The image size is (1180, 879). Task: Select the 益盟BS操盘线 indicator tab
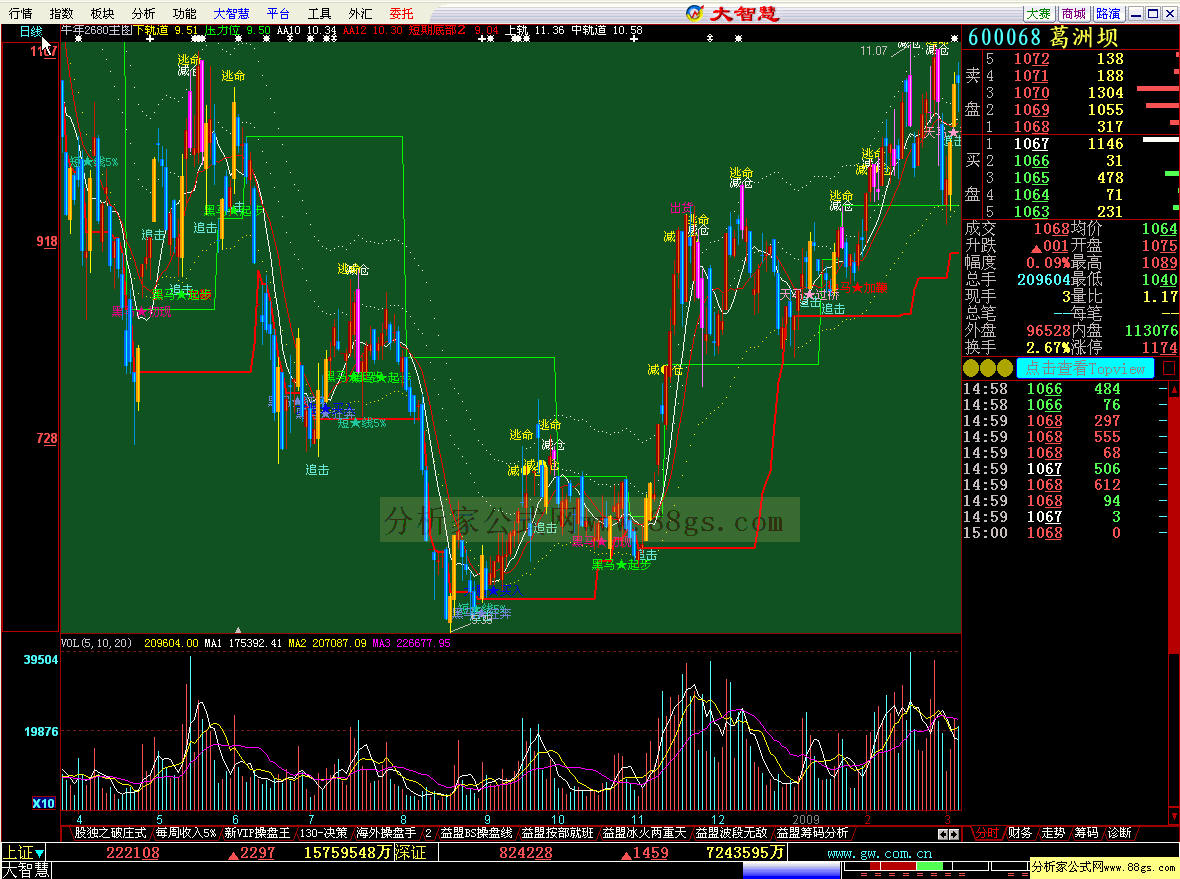coord(476,832)
